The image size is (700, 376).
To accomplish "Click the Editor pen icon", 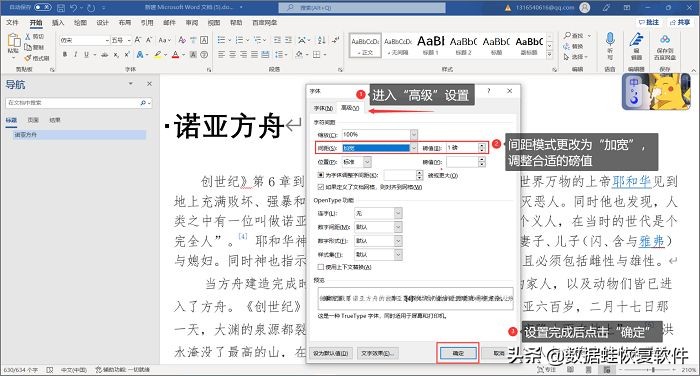I will tap(636, 39).
